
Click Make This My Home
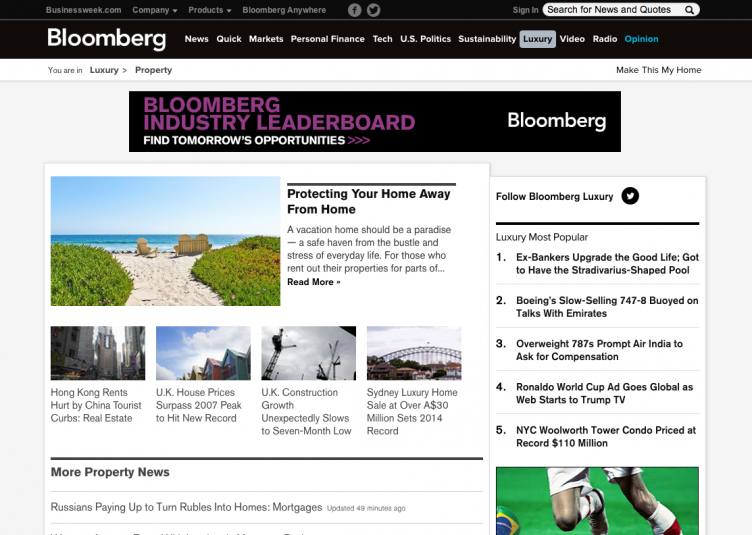[658, 70]
